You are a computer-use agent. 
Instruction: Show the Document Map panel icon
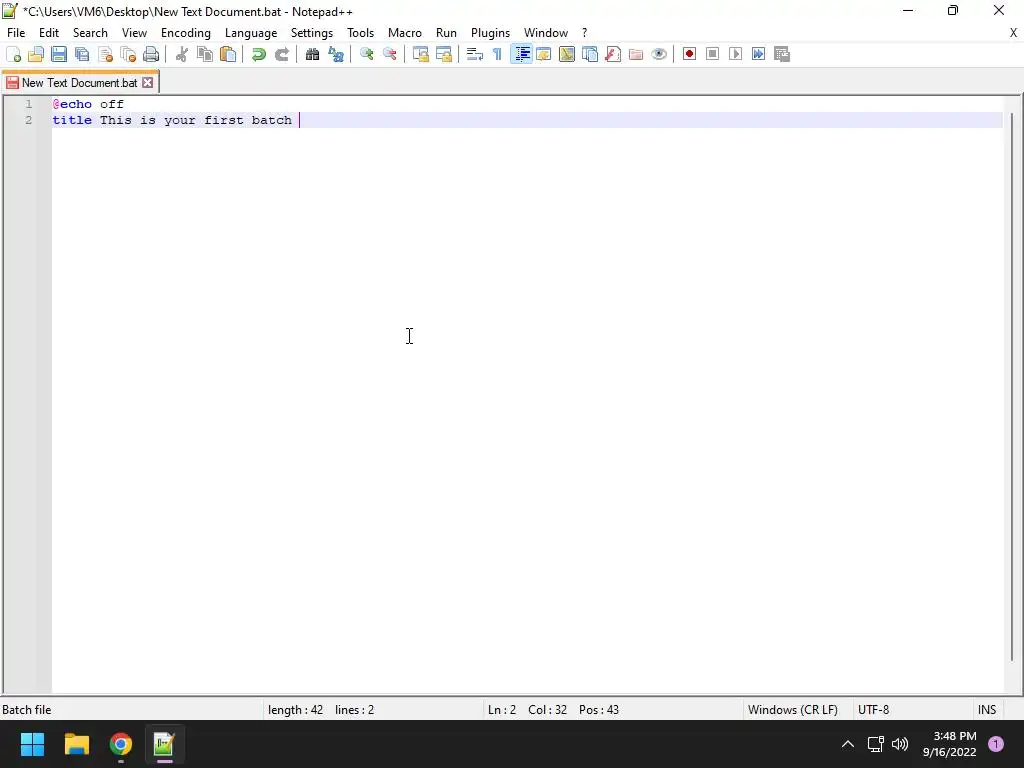click(567, 54)
